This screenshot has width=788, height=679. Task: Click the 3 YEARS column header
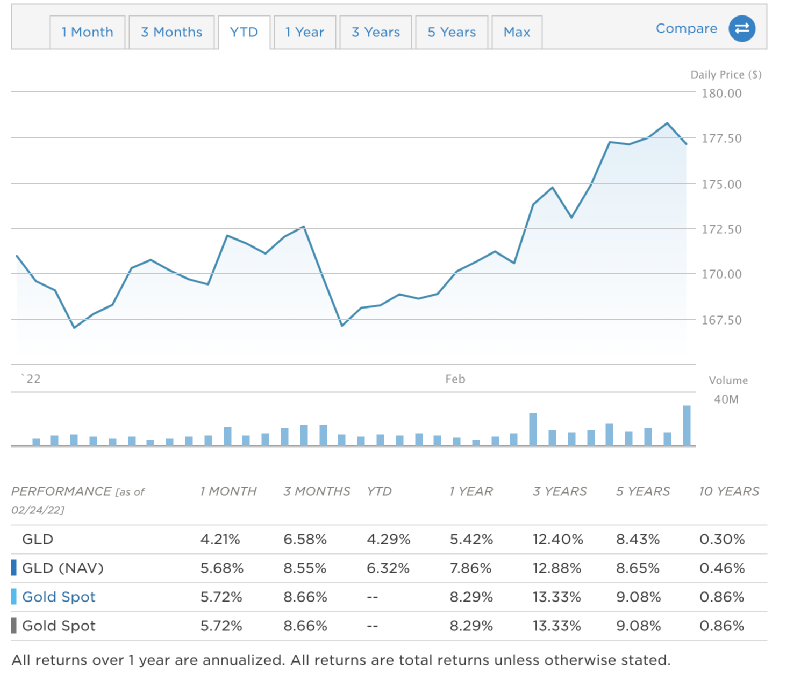pyautogui.click(x=560, y=492)
